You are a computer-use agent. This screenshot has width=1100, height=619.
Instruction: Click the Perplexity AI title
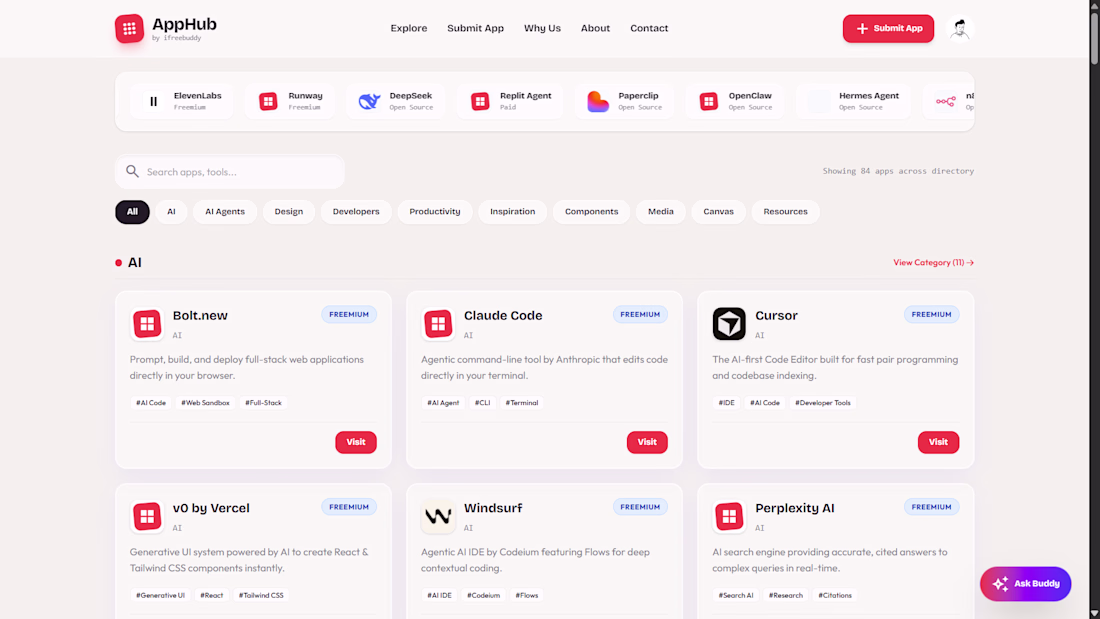(x=794, y=508)
